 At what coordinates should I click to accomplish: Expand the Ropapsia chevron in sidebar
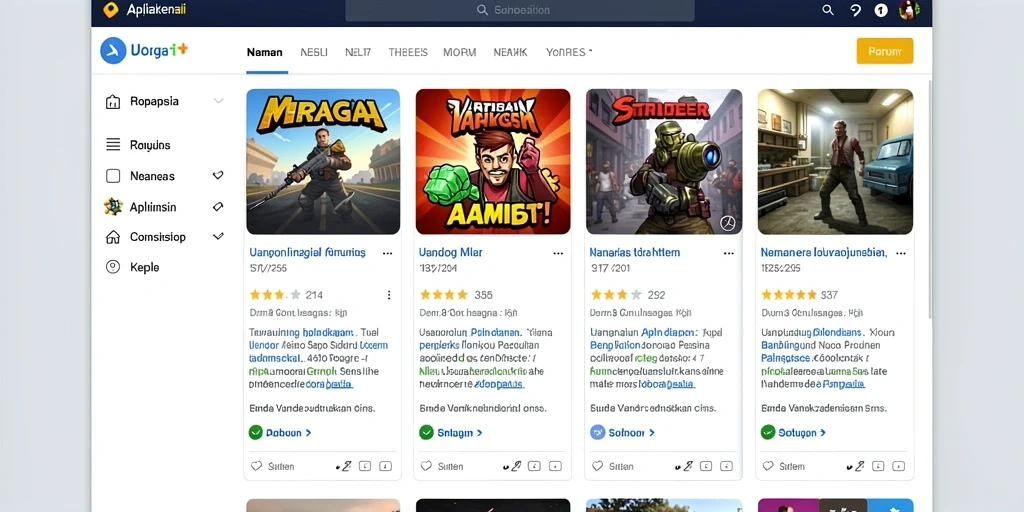pos(219,101)
